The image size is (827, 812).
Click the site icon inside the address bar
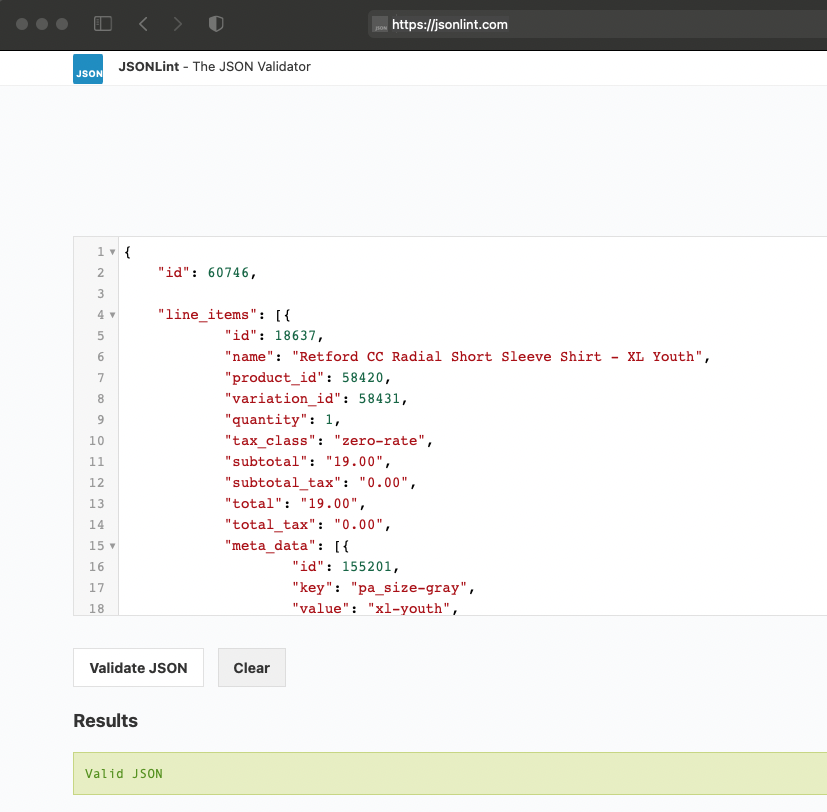(x=380, y=23)
